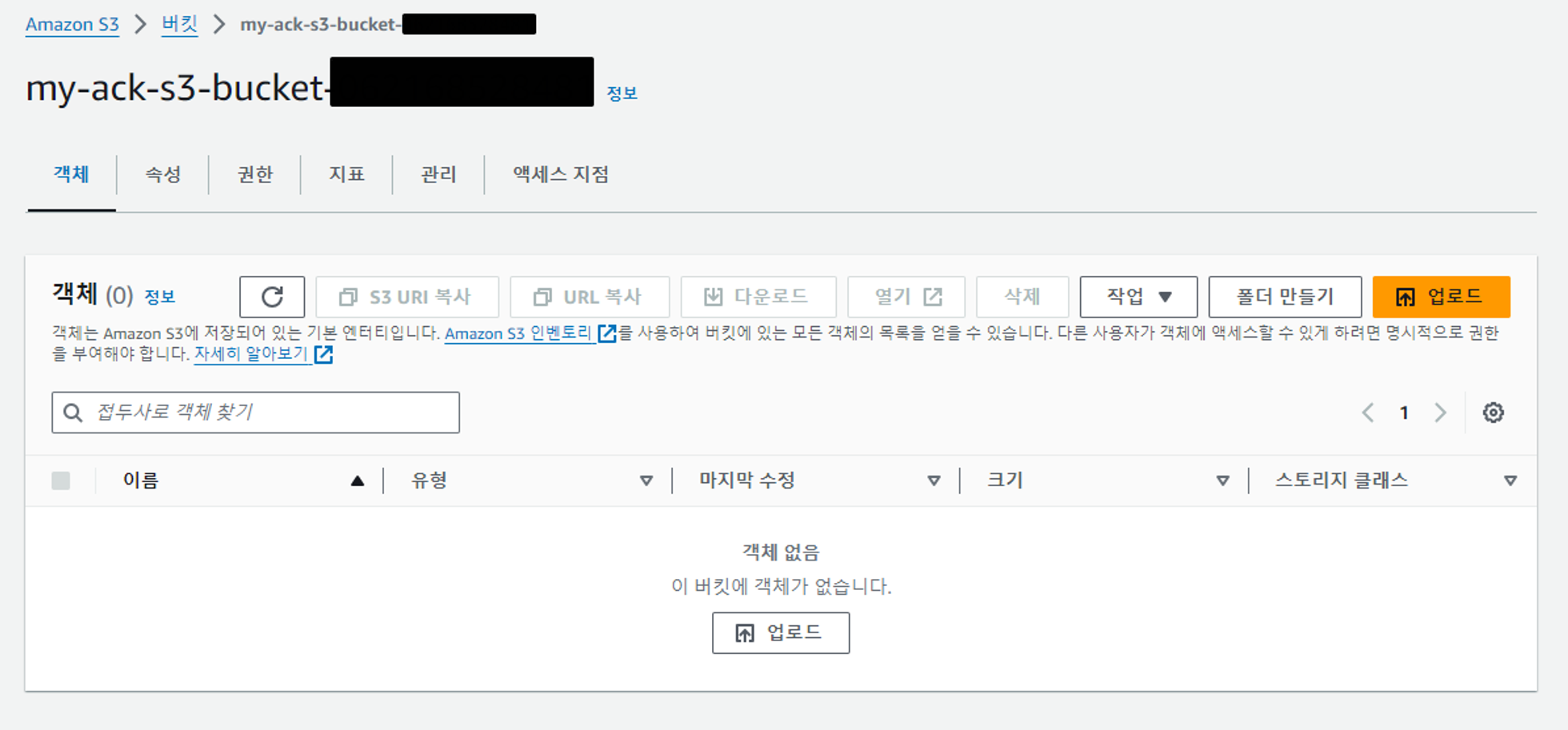Viewport: 1568px width, 730px height.
Task: Open 자세히 알아보기 link
Action: click(251, 354)
